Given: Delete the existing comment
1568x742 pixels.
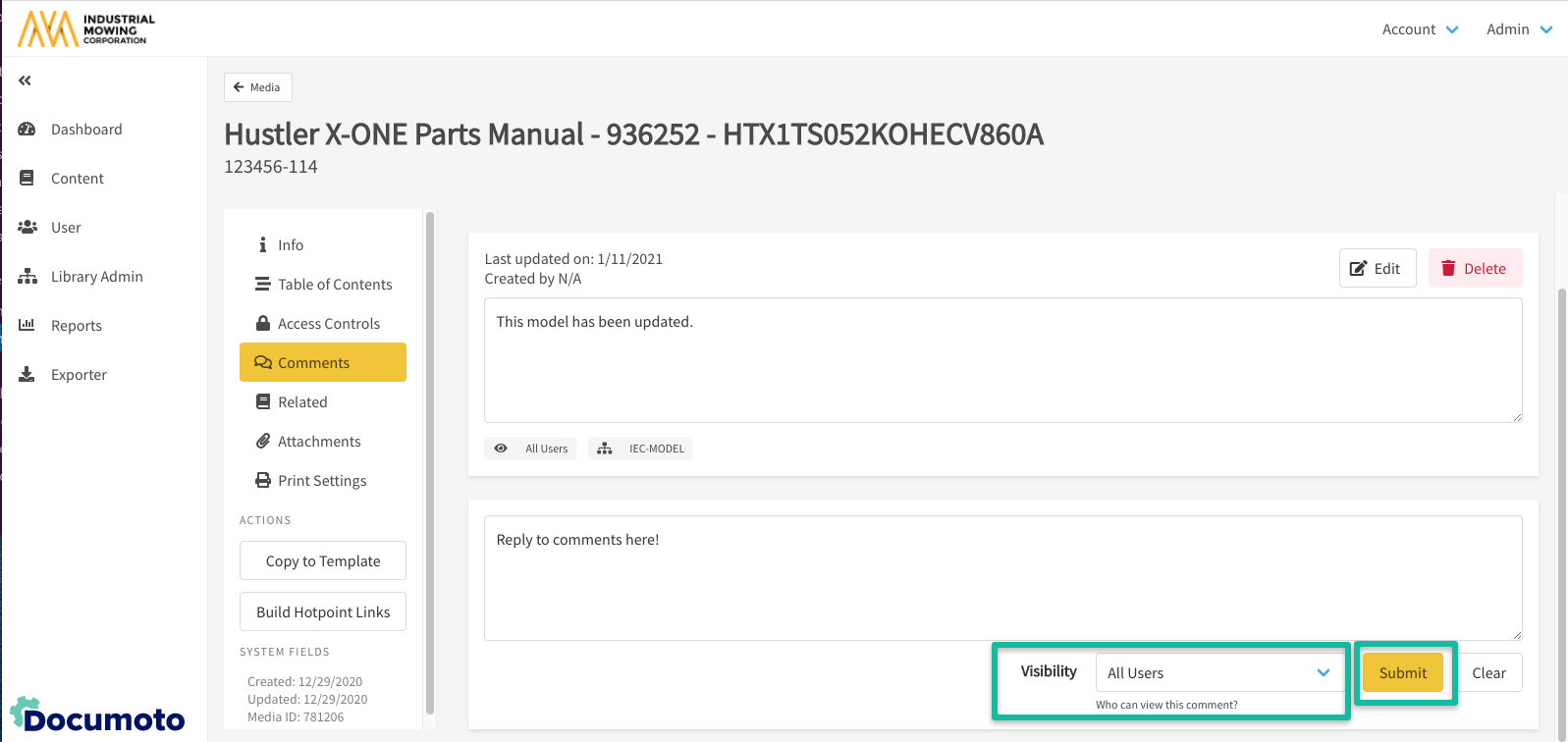Looking at the screenshot, I should [x=1474, y=269].
